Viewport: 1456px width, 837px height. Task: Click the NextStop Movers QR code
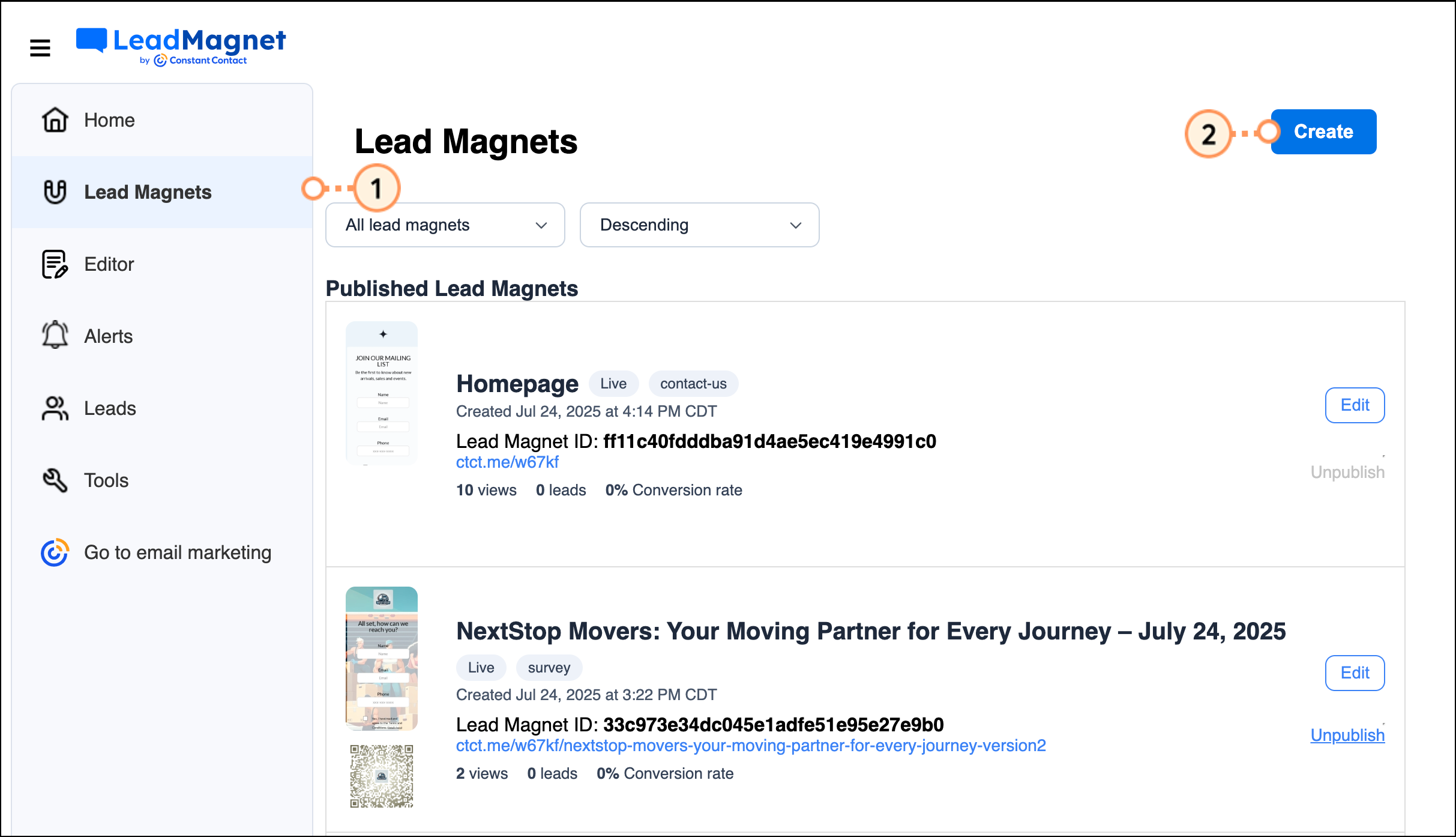pos(382,776)
